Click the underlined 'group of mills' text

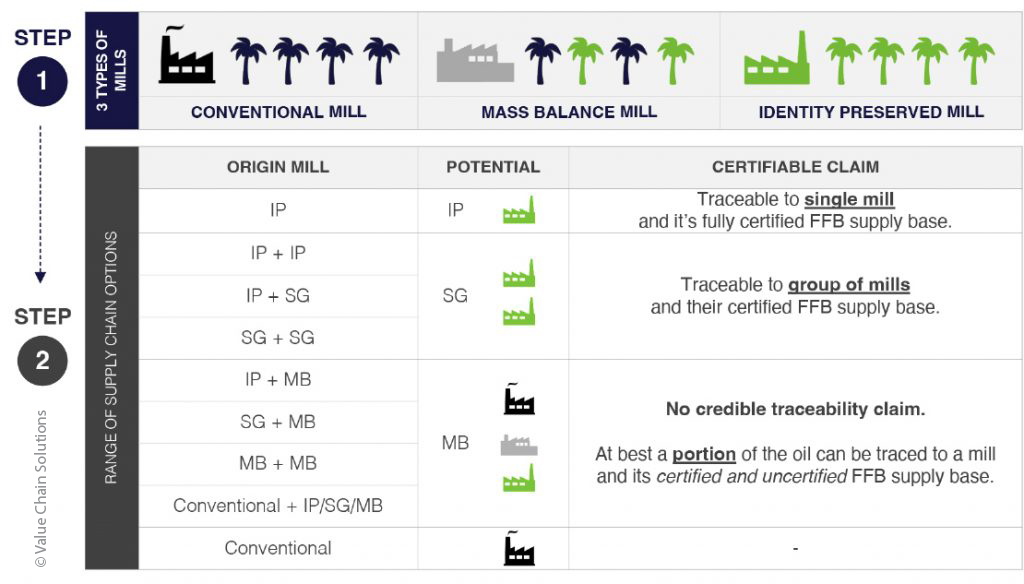tap(849, 285)
